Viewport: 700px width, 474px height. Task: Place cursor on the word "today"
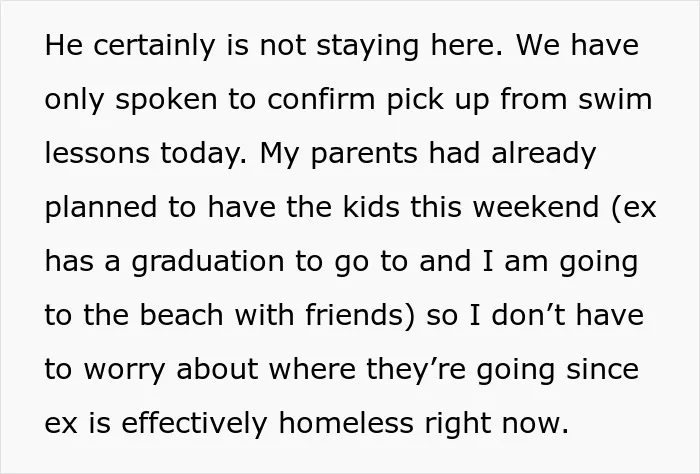[203, 154]
